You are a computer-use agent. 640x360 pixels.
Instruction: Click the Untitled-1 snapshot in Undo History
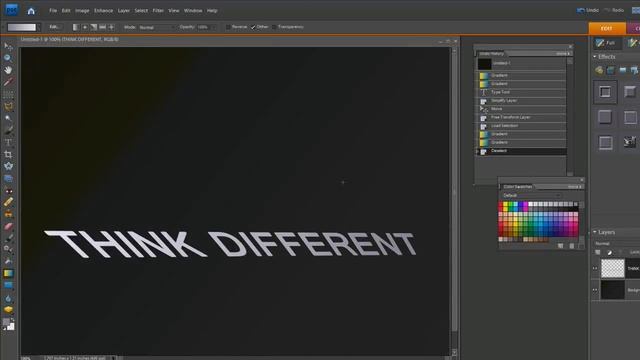[522, 64]
